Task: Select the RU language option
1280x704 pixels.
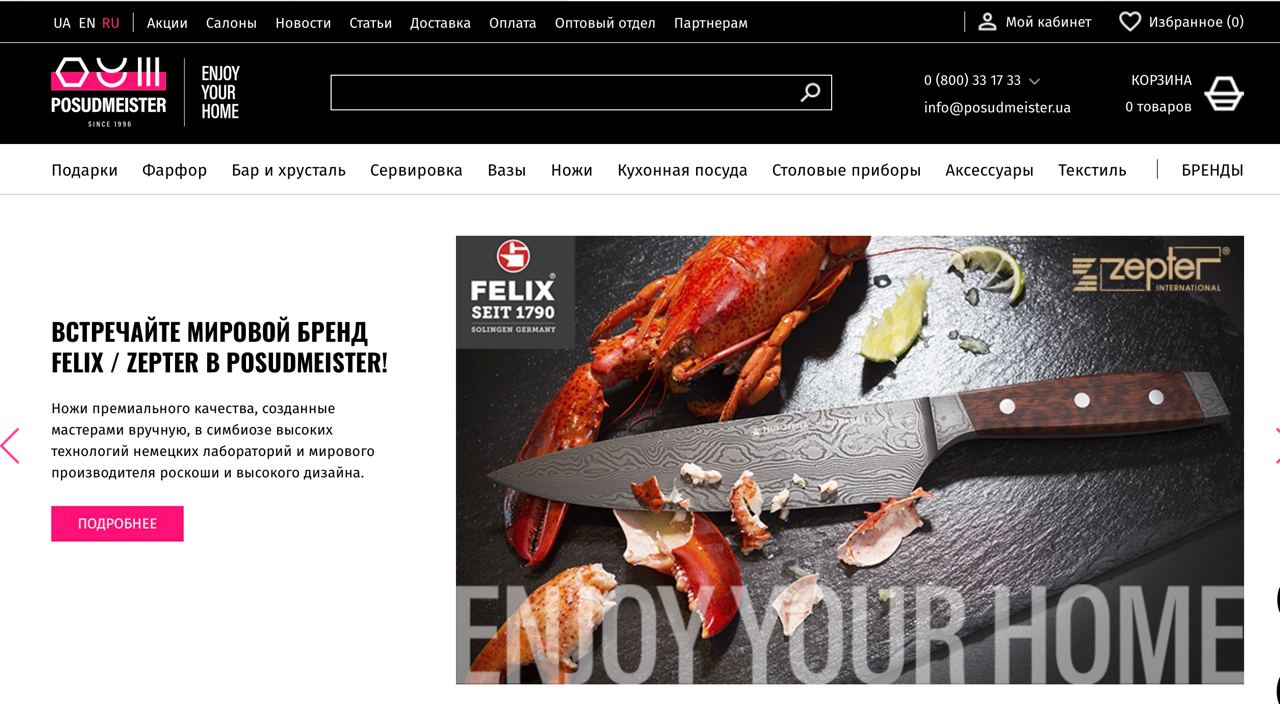Action: pyautogui.click(x=110, y=23)
